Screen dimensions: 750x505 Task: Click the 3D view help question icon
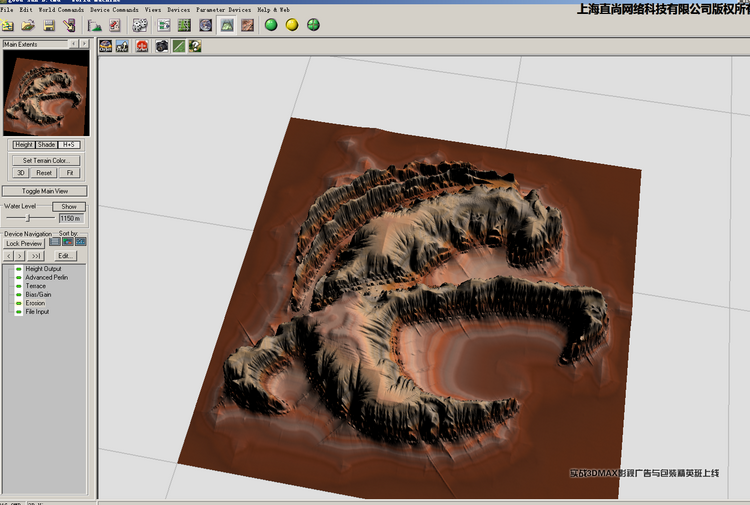click(x=195, y=46)
